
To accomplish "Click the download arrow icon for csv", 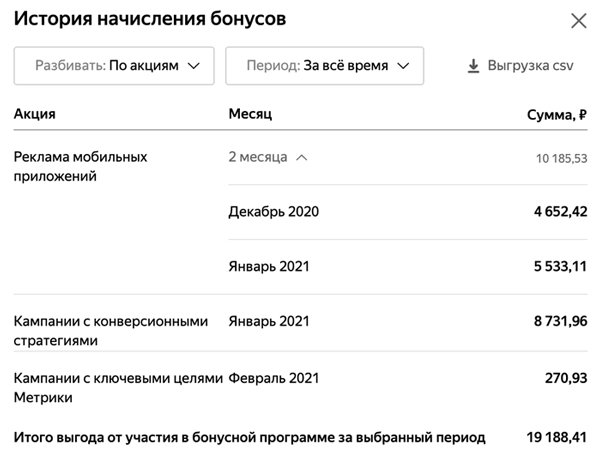I will [x=474, y=66].
